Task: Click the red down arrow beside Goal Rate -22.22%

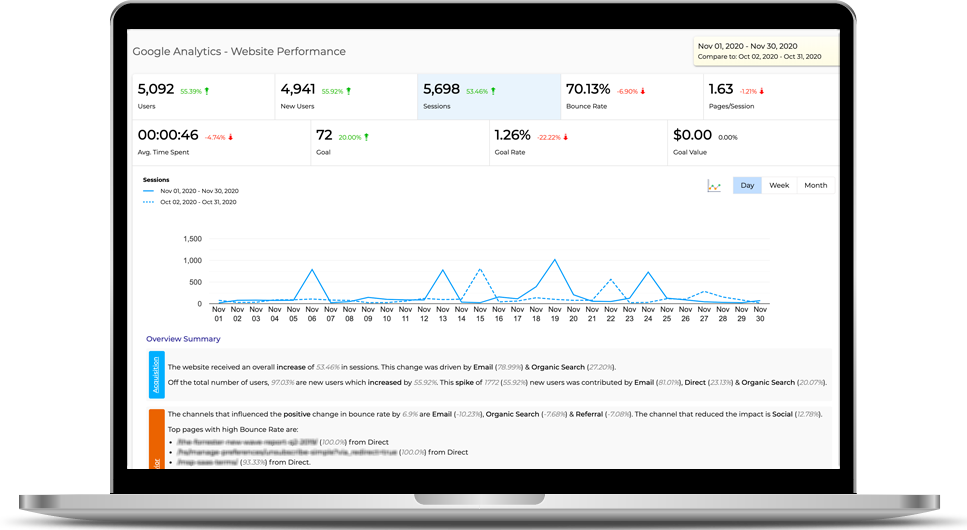Action: [566, 138]
